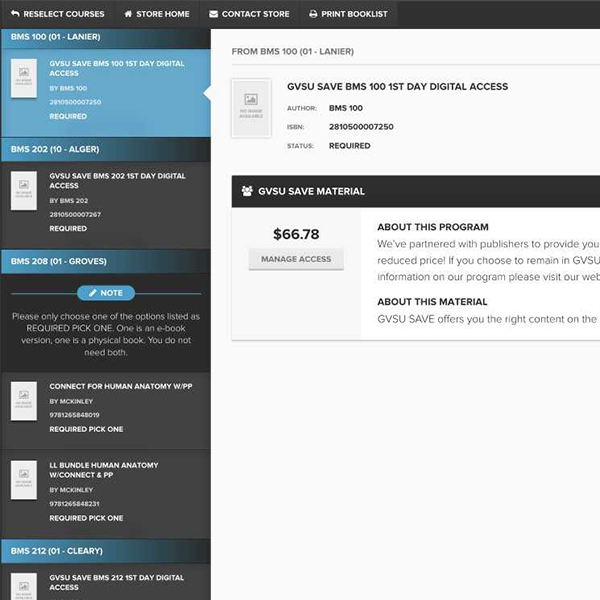Click the author value BMS 100 in details

click(346, 108)
